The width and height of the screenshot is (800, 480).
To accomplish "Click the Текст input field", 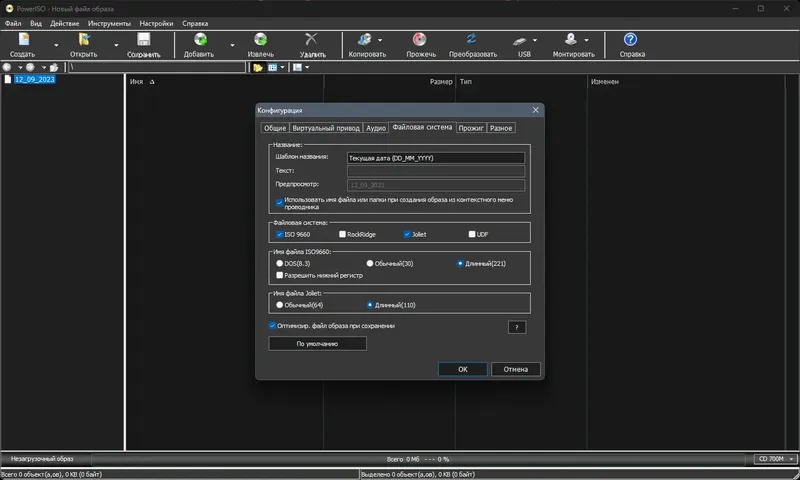I will [436, 171].
